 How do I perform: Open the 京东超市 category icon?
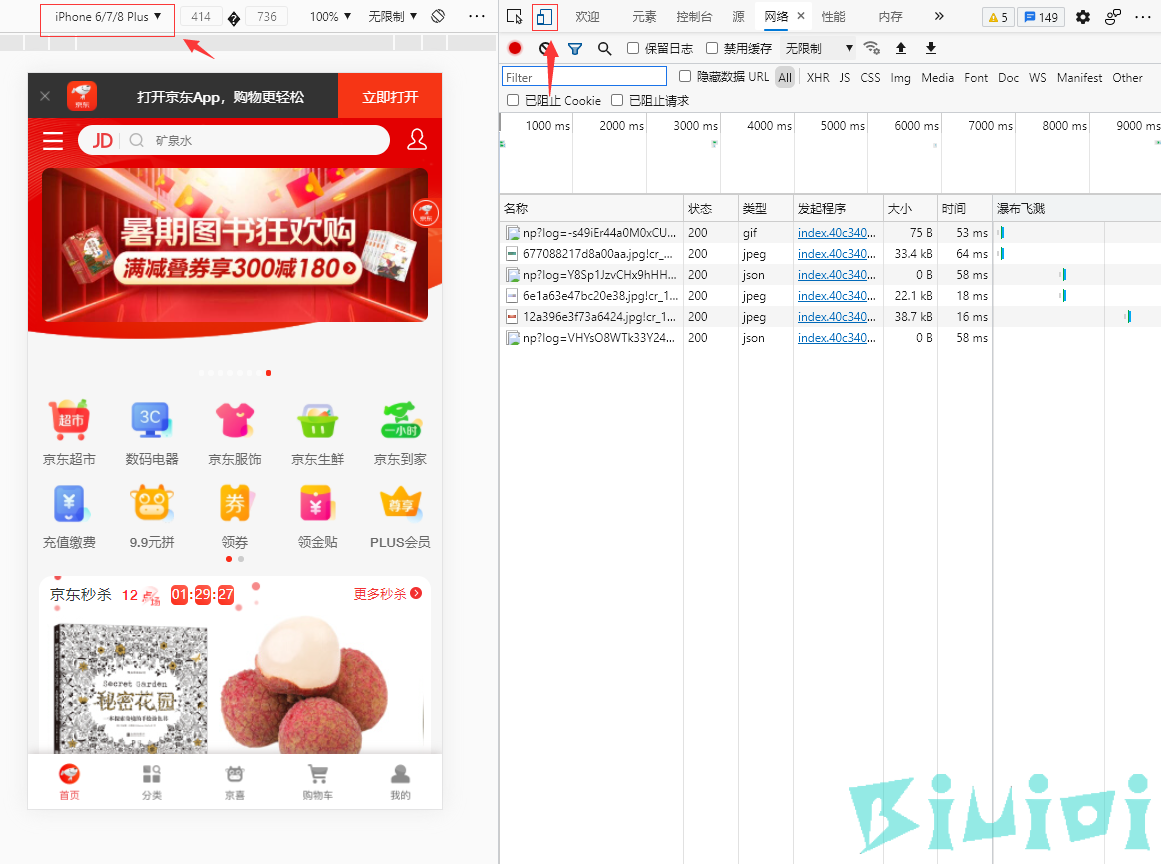[x=69, y=420]
